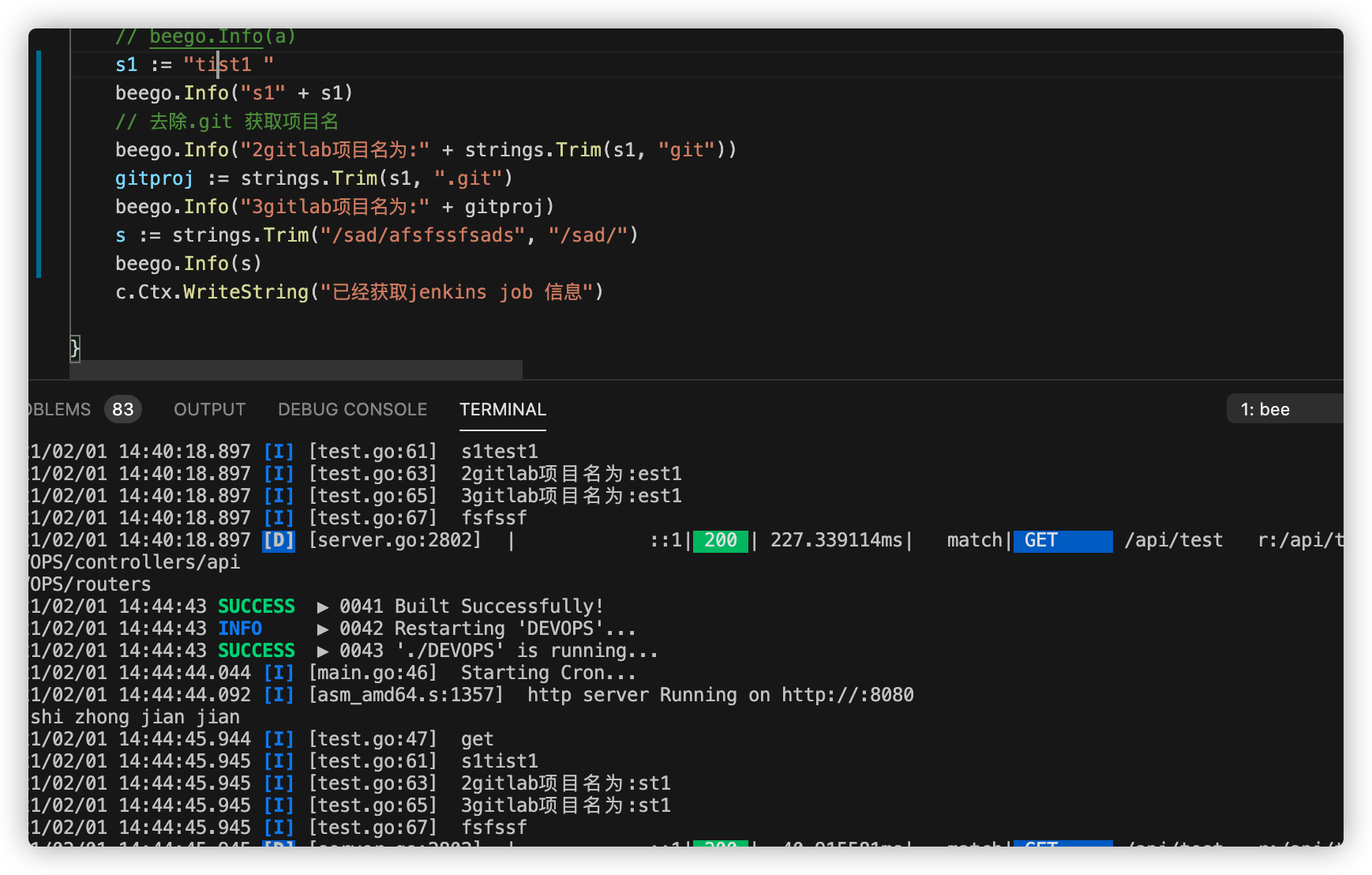
Task: Activate the TERMINAL tab
Action: click(502, 409)
